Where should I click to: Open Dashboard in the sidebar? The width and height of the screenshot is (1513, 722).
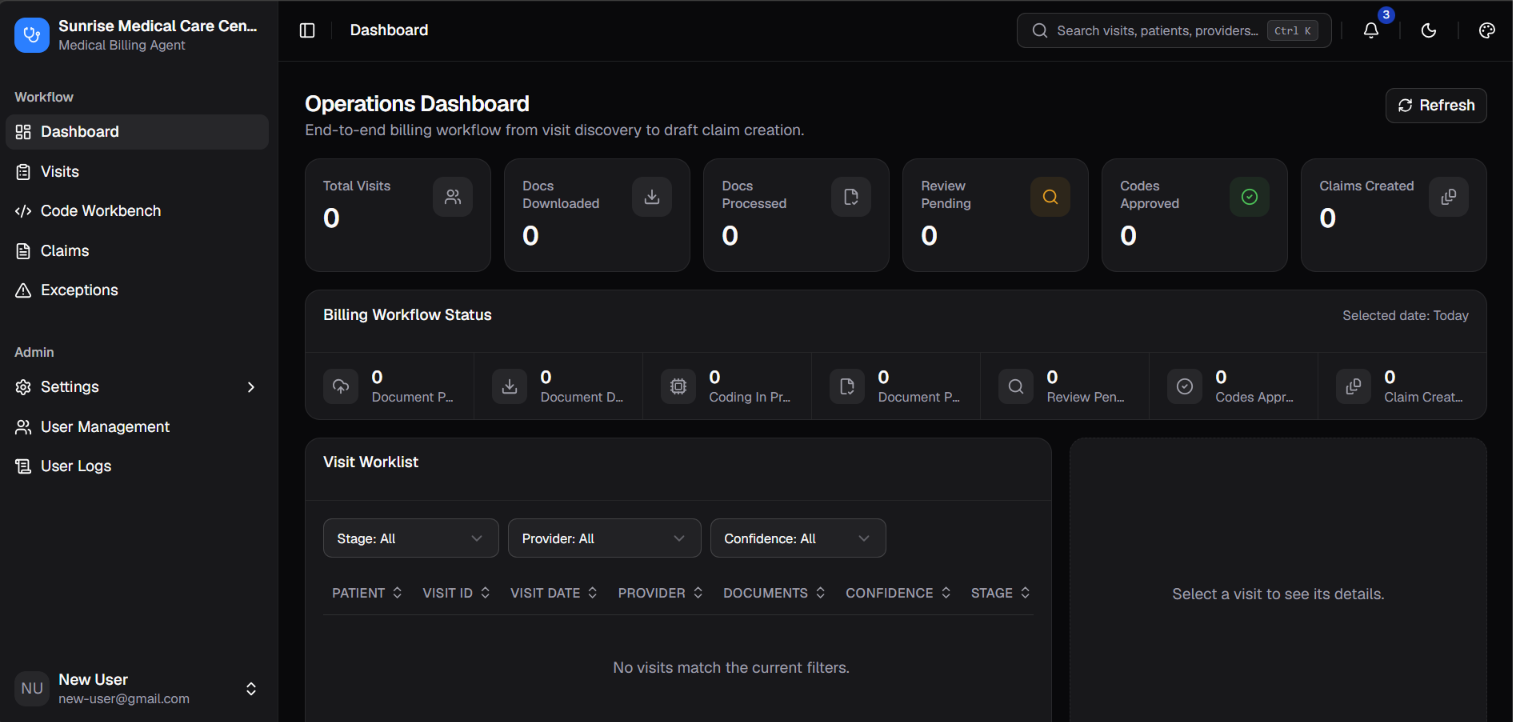138,132
